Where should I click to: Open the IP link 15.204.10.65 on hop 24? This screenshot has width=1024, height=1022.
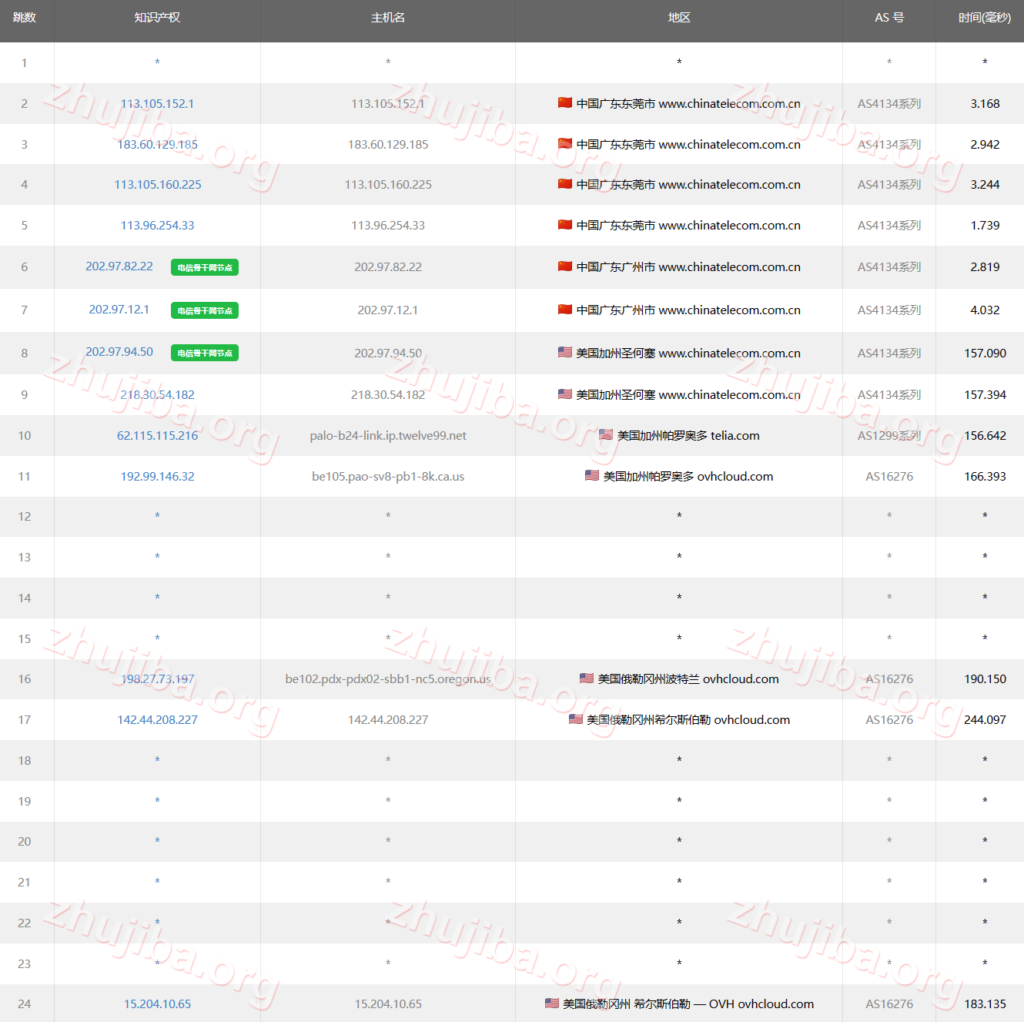(157, 1004)
